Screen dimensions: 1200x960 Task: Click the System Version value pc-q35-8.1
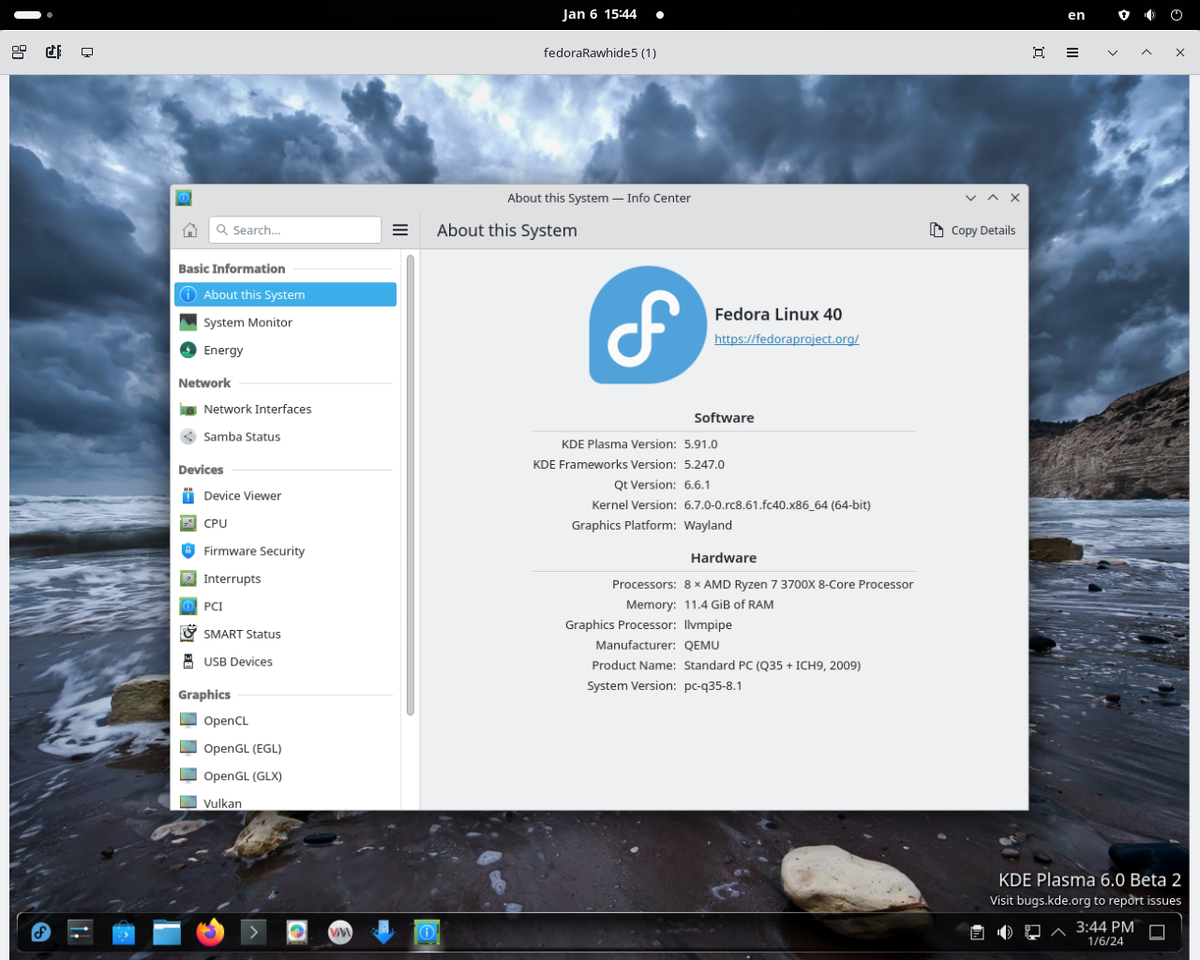[713, 686]
